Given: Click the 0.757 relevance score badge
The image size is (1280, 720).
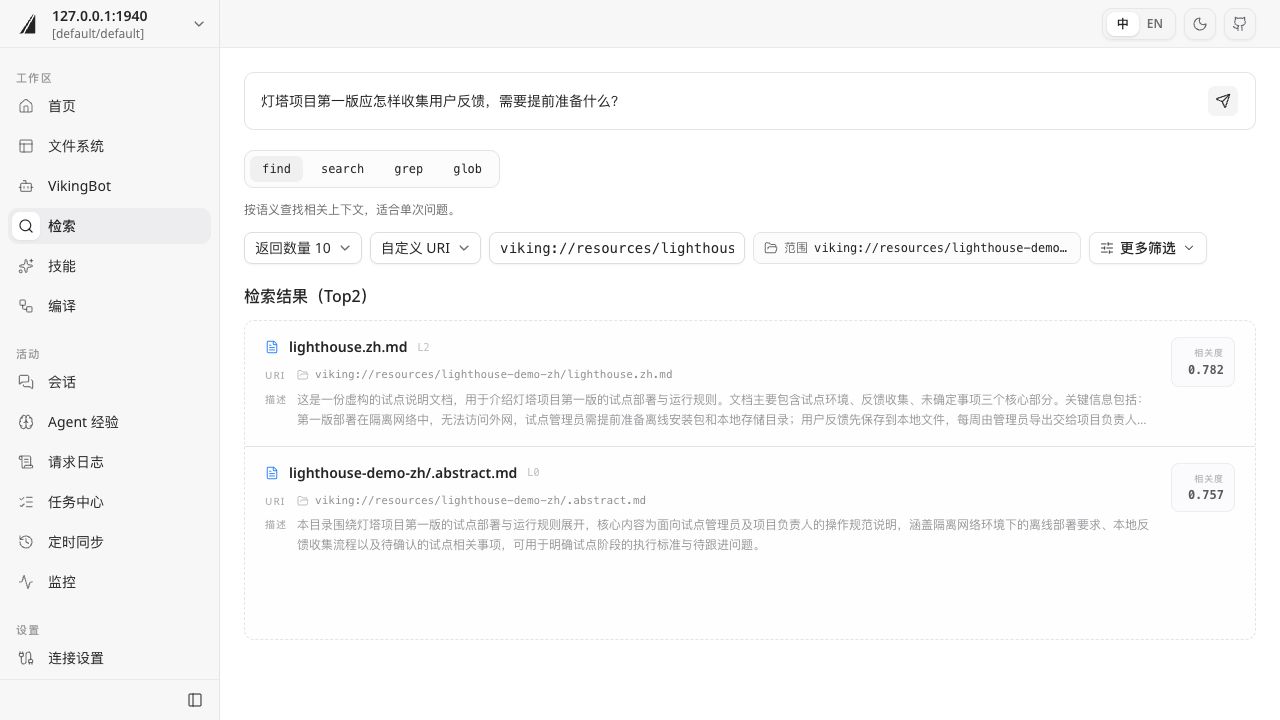Looking at the screenshot, I should pyautogui.click(x=1203, y=488).
